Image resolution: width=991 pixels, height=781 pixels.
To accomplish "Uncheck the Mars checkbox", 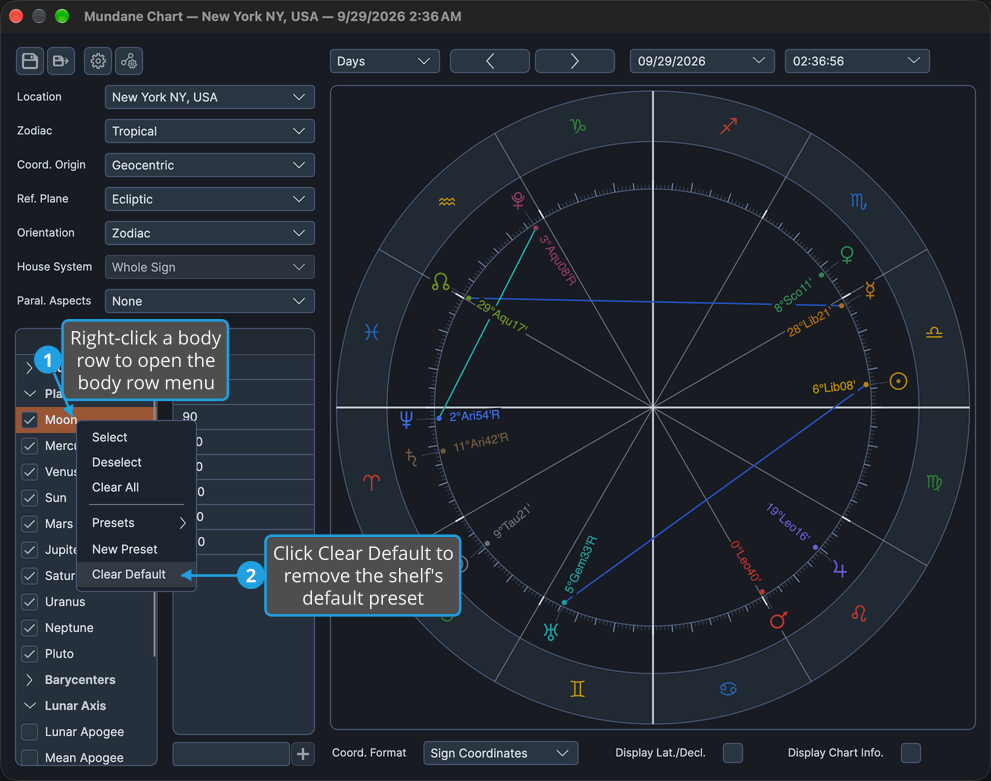I will pyautogui.click(x=30, y=524).
